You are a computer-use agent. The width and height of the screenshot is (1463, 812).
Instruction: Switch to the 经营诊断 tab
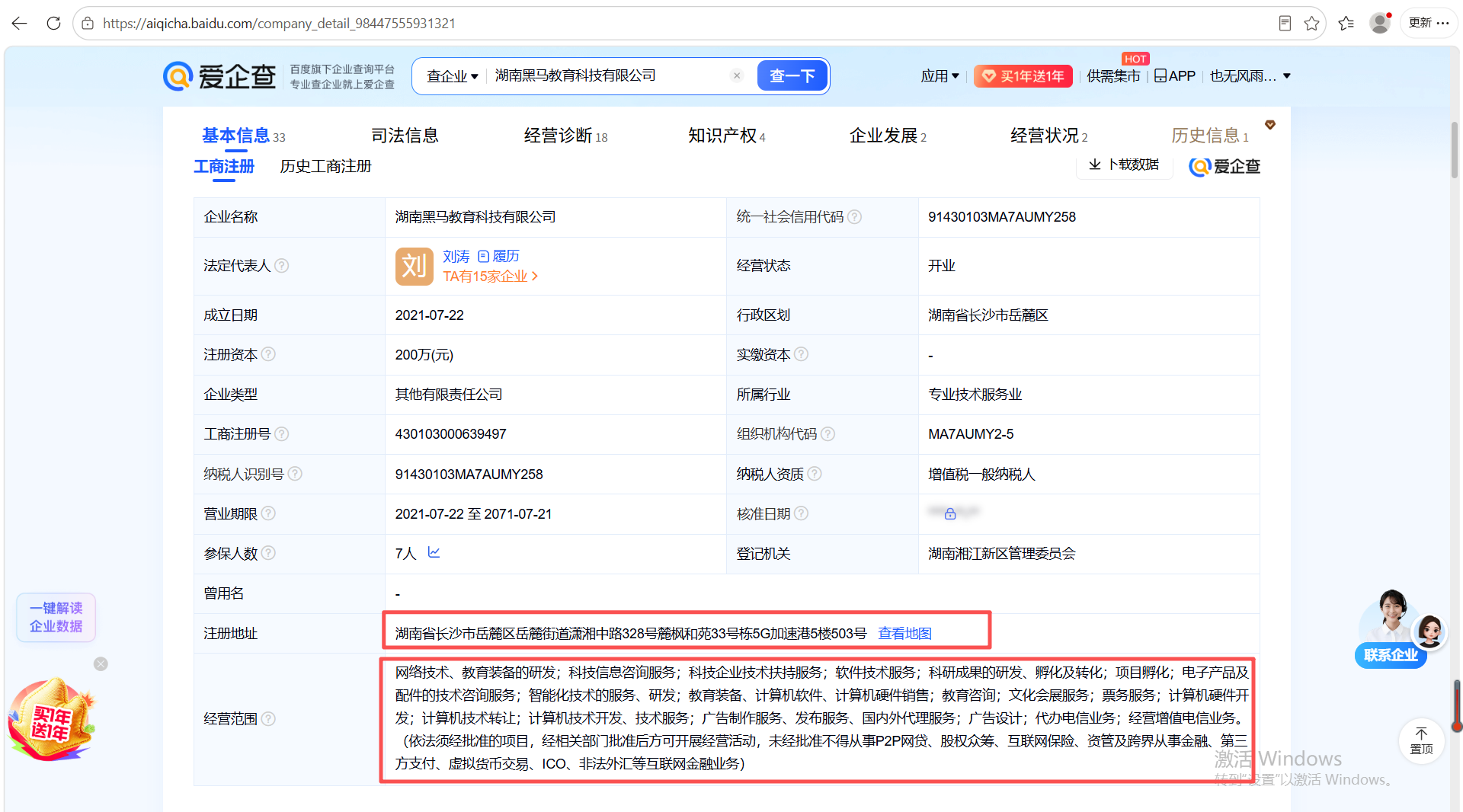565,136
